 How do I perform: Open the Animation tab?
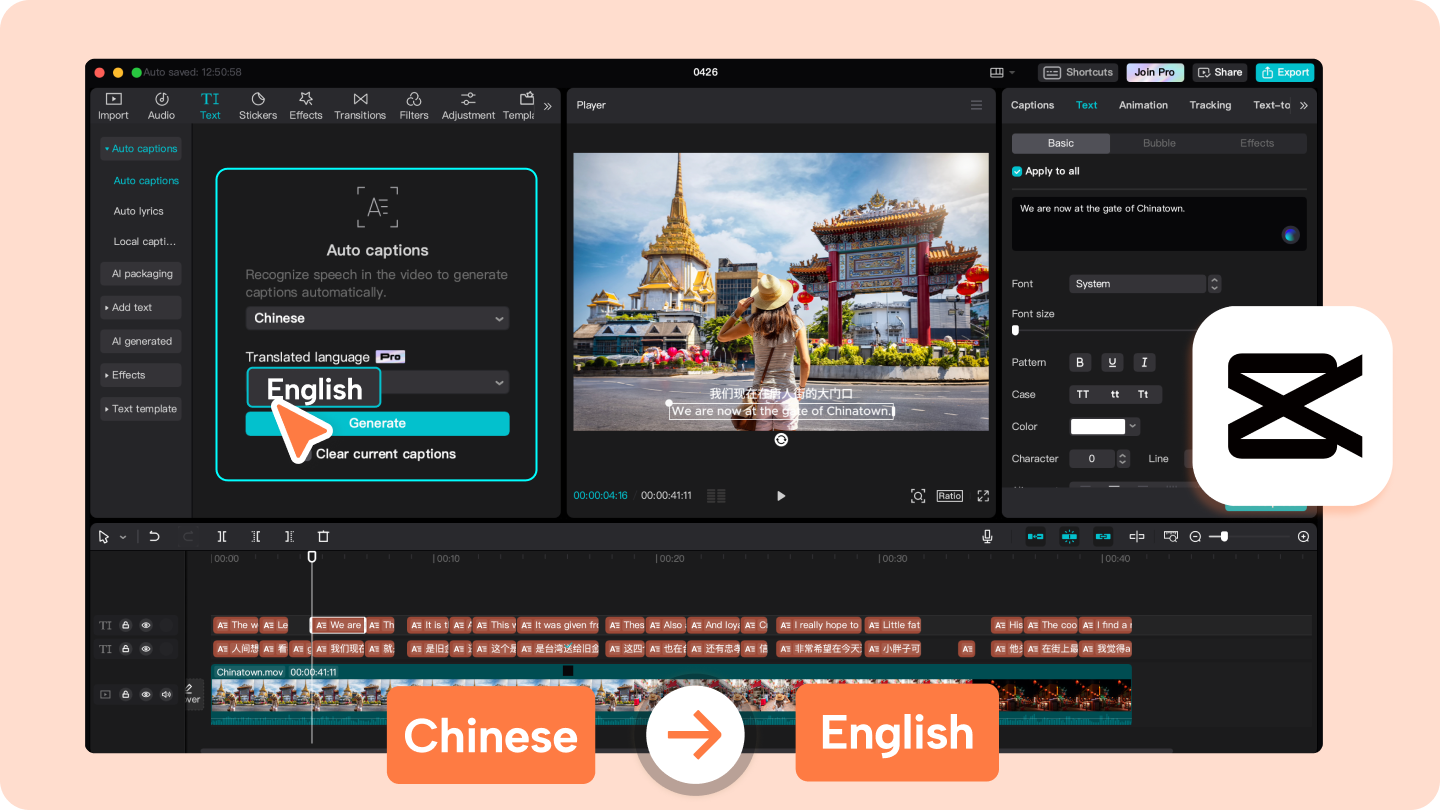tap(1143, 105)
